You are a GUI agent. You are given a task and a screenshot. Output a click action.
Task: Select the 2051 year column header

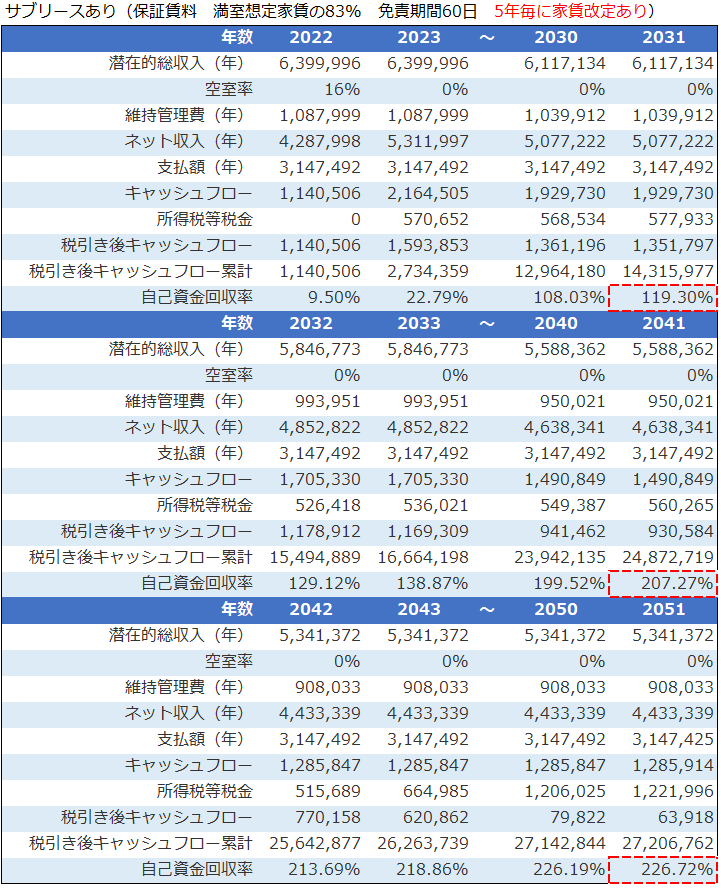click(664, 610)
